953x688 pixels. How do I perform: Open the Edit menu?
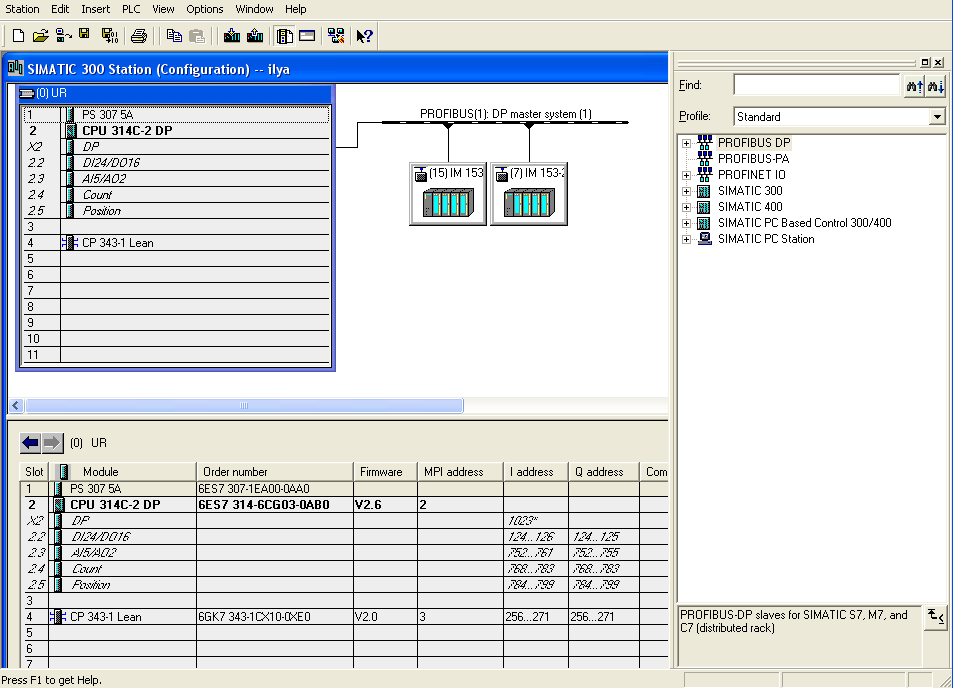(60, 9)
